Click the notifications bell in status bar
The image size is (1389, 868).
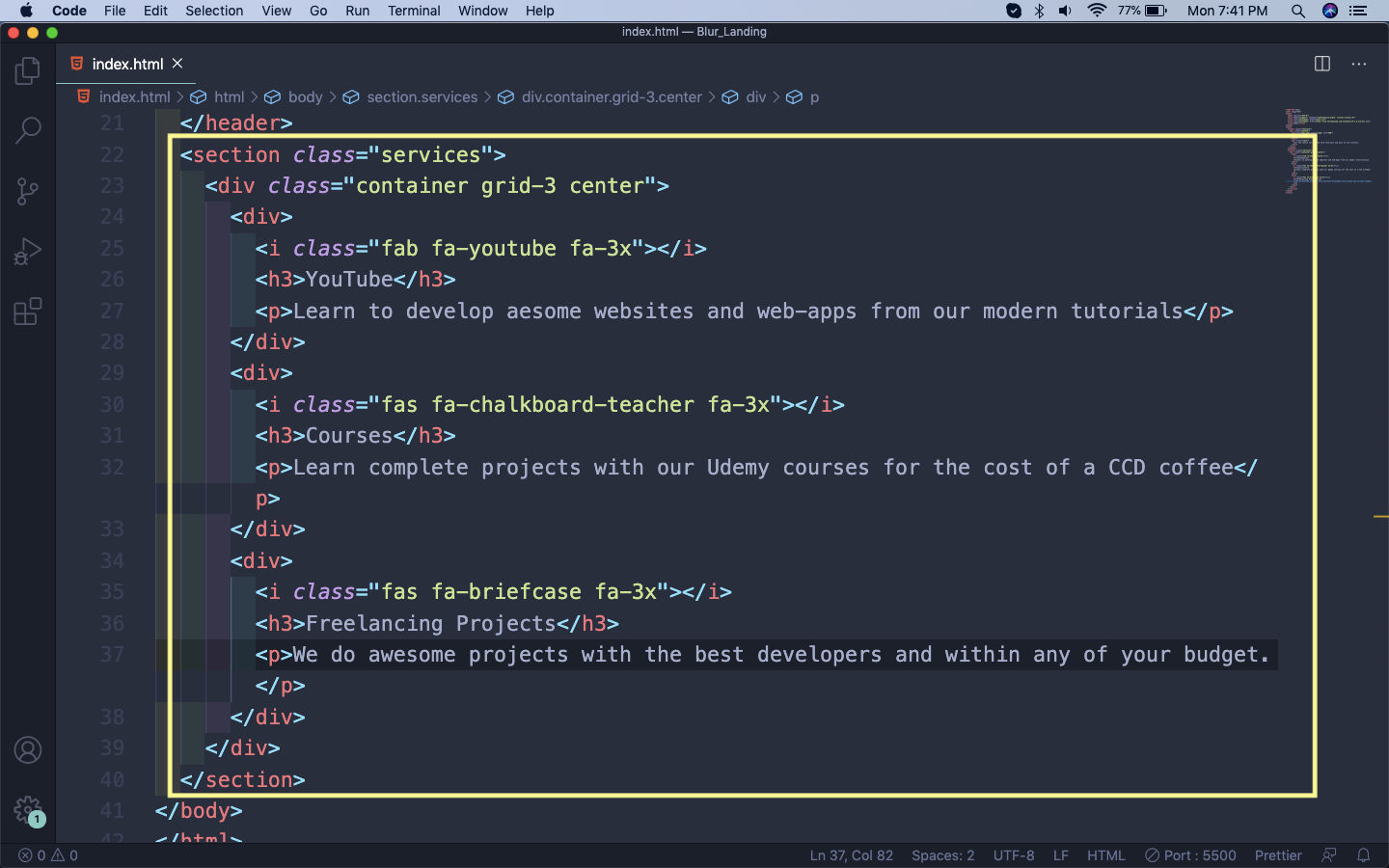pyautogui.click(x=1364, y=855)
